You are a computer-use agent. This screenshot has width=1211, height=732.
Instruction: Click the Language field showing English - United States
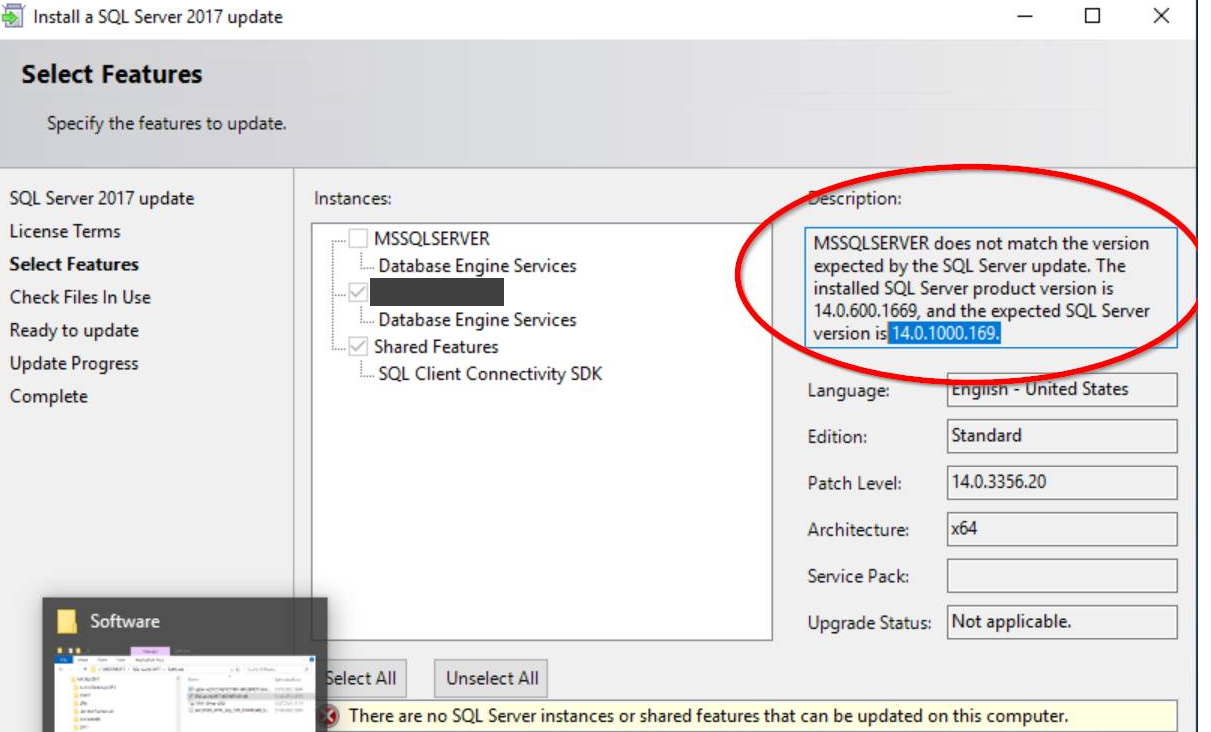click(1062, 390)
